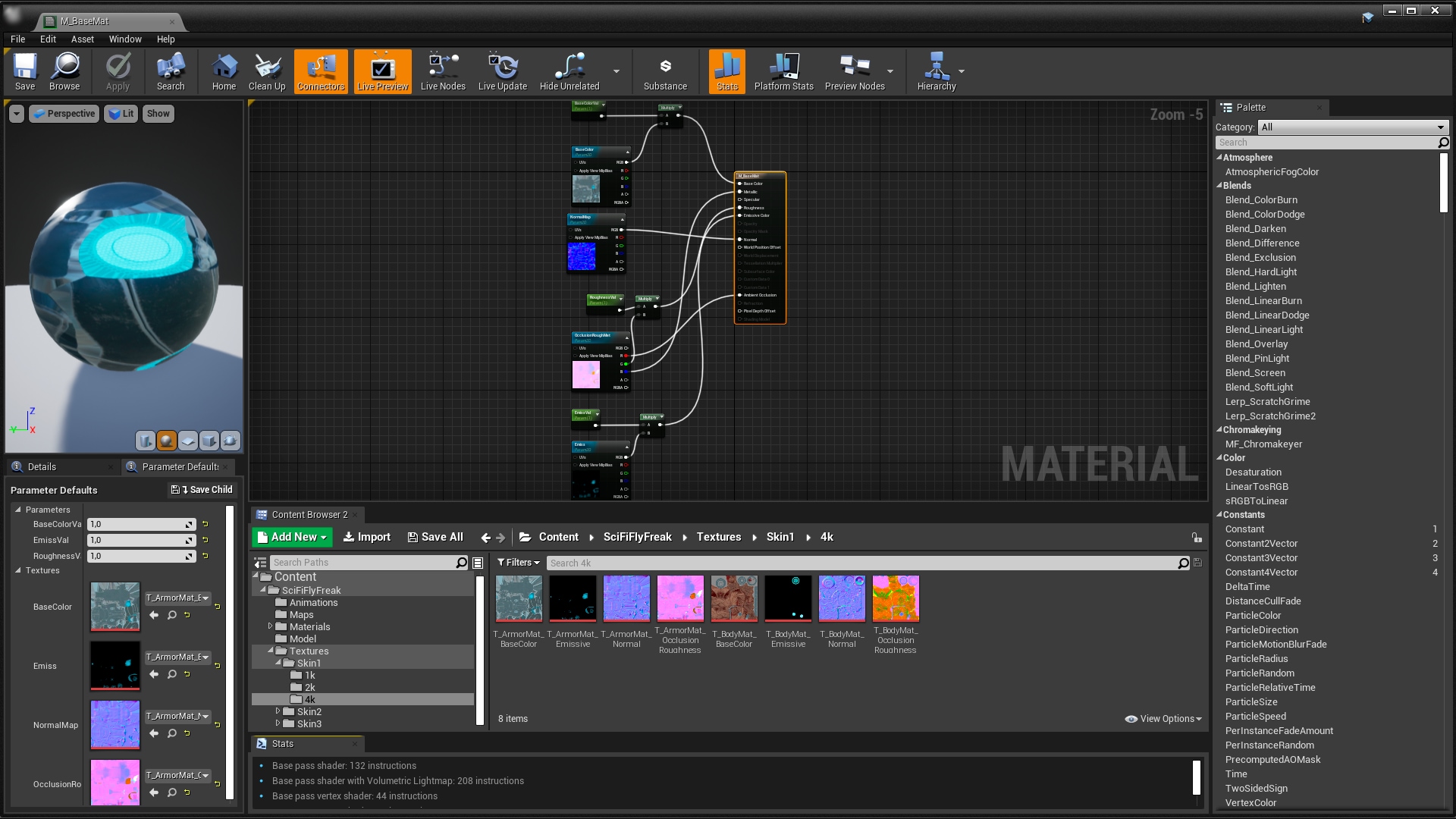
Task: Apply the material changes
Action: (x=117, y=71)
